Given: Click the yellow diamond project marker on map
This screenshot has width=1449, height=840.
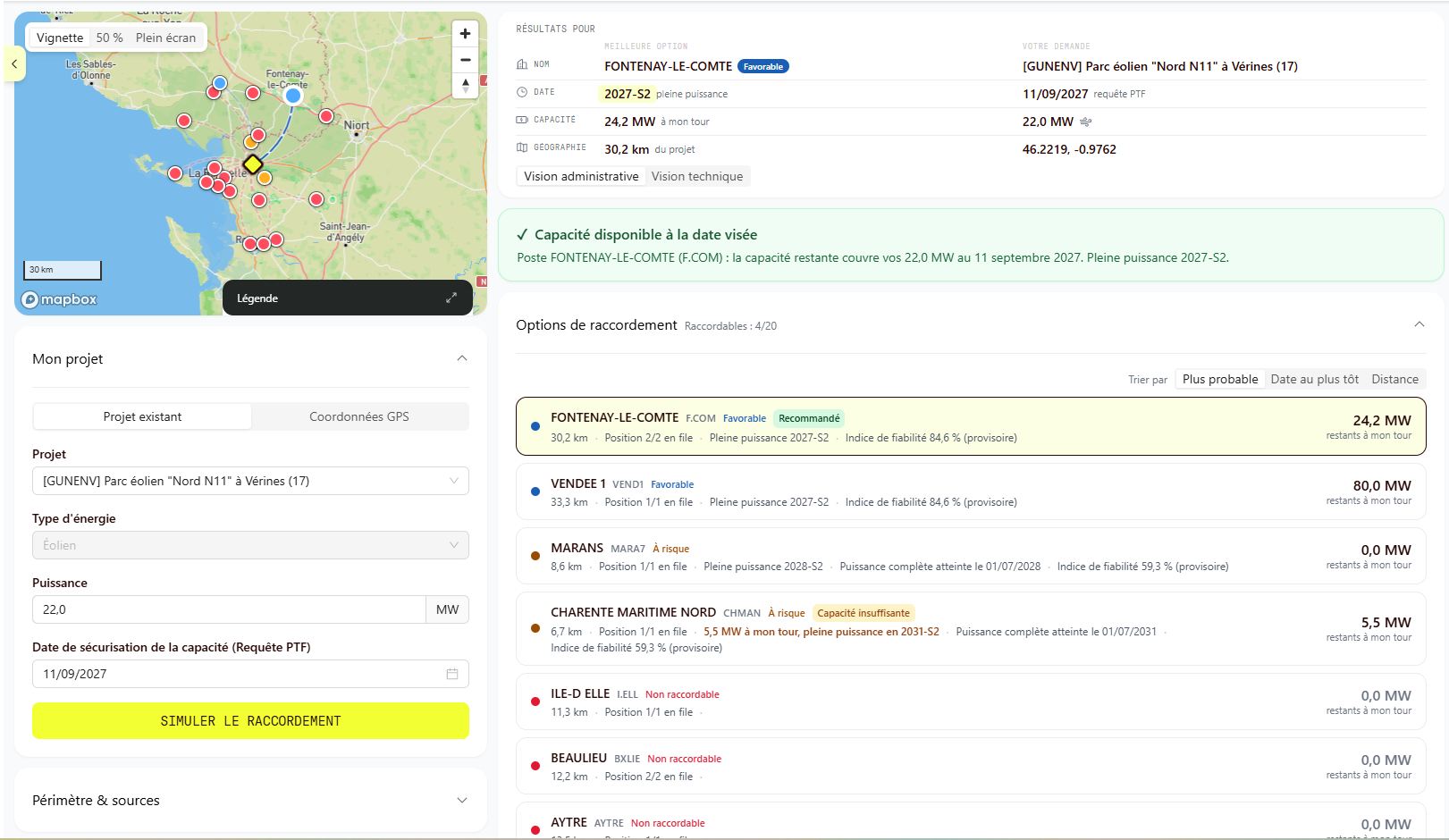Looking at the screenshot, I should (x=253, y=164).
